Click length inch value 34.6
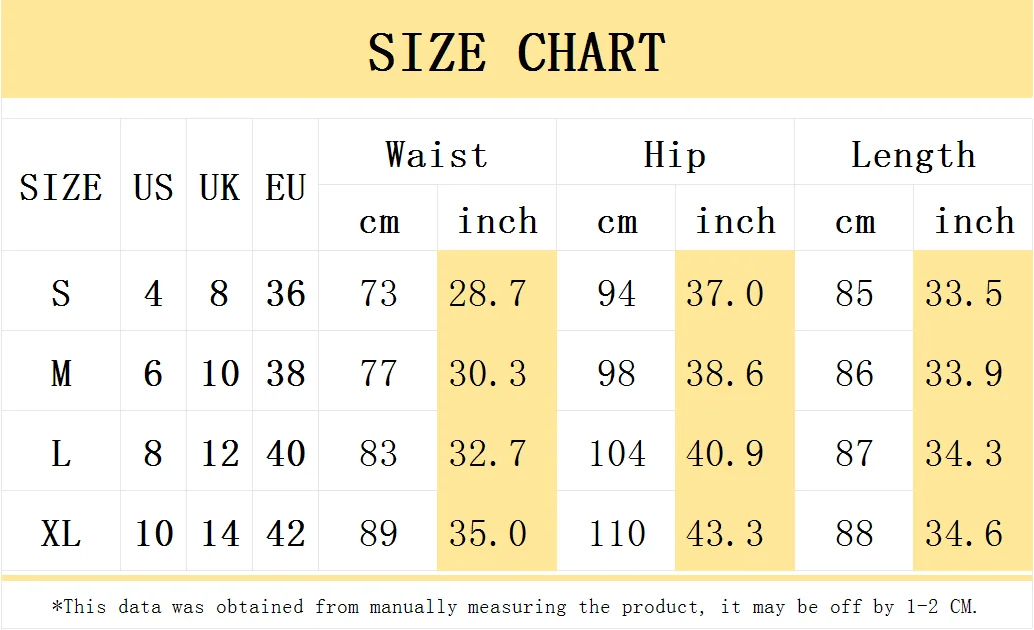 (x=963, y=533)
